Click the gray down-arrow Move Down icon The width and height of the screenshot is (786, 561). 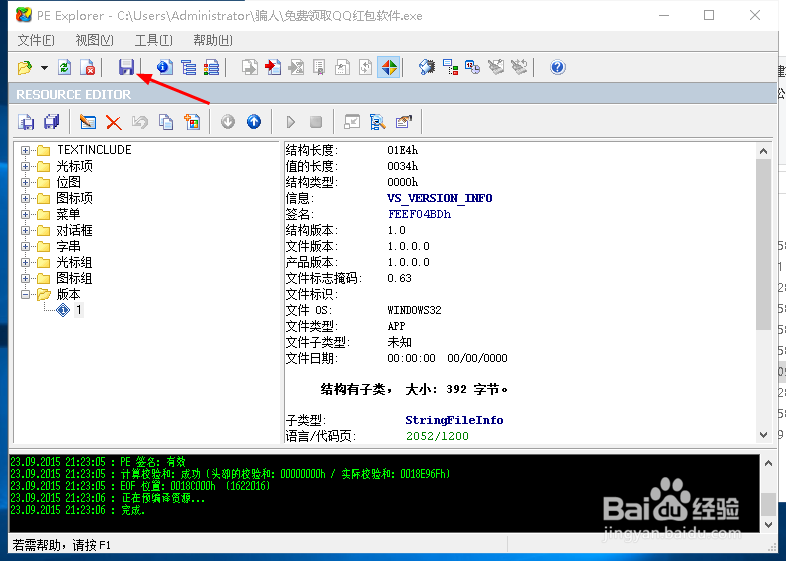click(x=228, y=122)
